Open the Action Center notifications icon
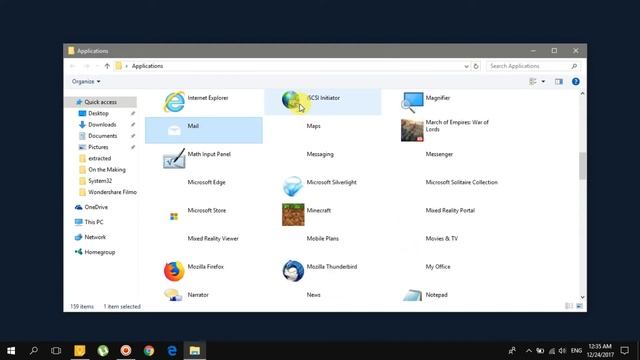The image size is (640, 360). [624, 350]
